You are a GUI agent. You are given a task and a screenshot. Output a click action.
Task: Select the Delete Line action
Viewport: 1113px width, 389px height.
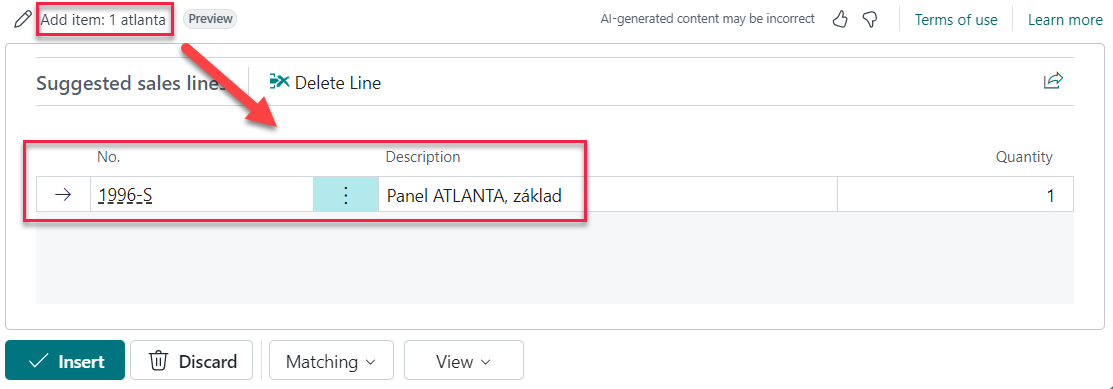pyautogui.click(x=325, y=83)
